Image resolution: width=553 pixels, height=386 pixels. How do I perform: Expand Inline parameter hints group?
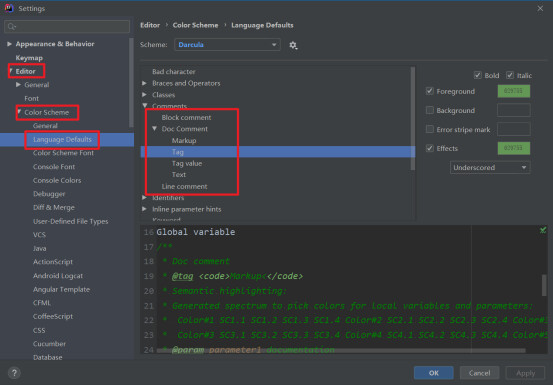tap(144, 209)
